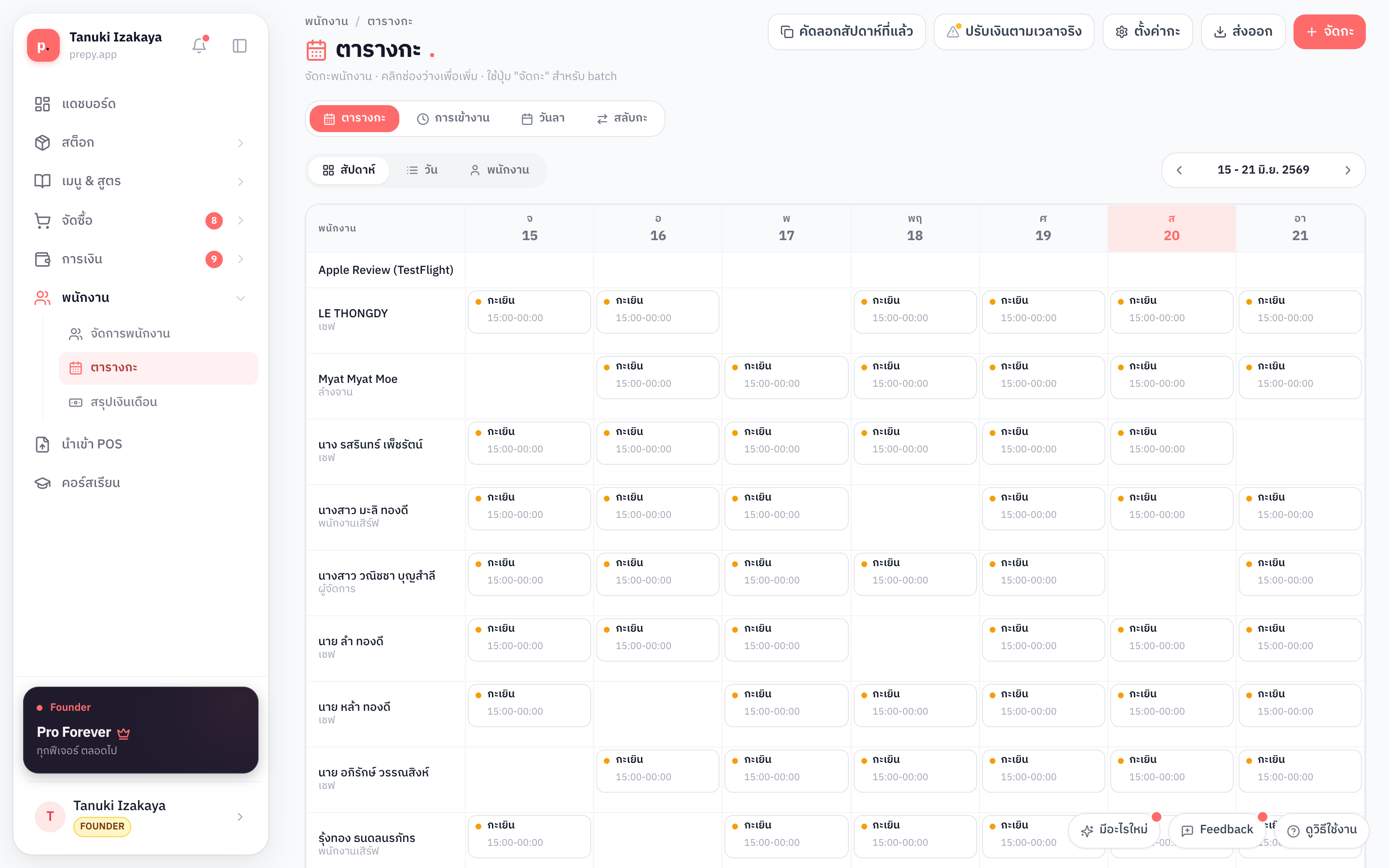Screen dimensions: 1389x868
Task: Switch to the ตารางกะ tab
Action: tap(354, 118)
